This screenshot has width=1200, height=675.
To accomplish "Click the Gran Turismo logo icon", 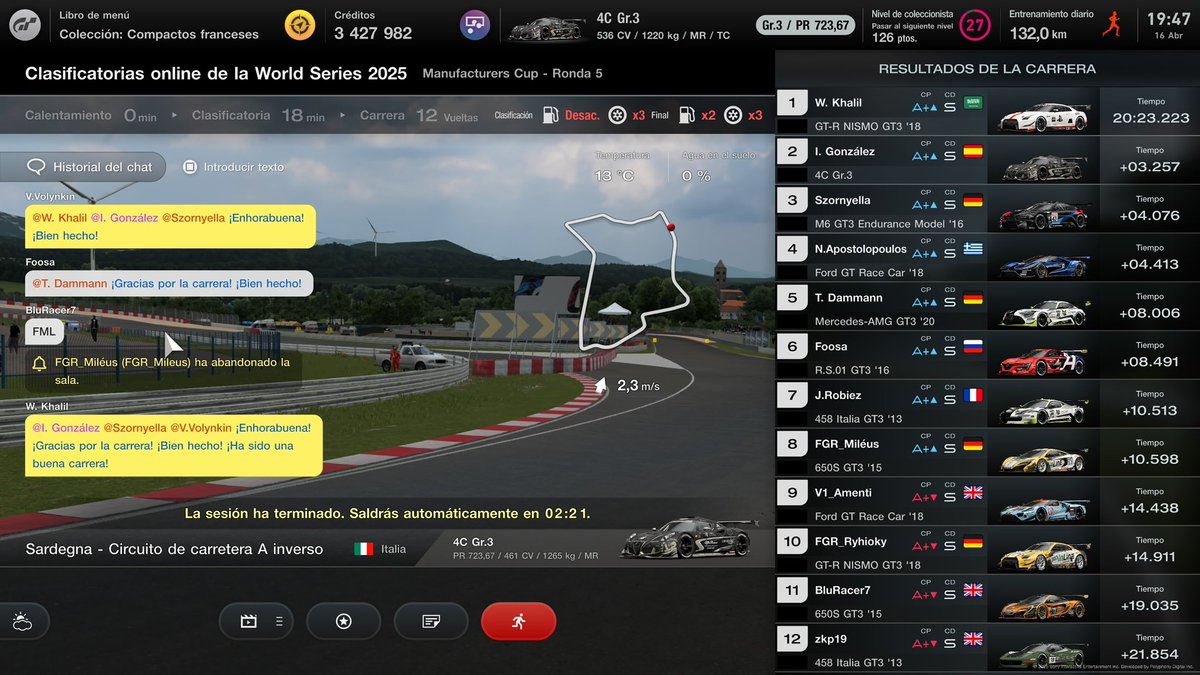I will coord(27,25).
